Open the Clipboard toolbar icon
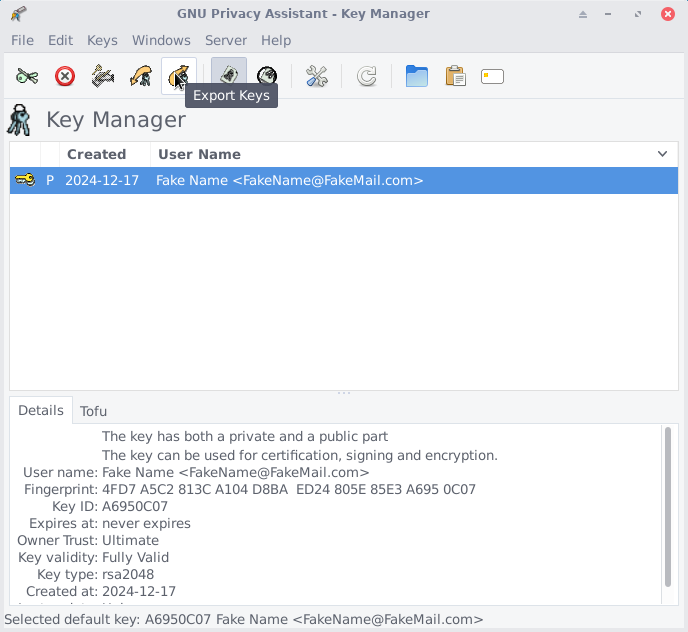 455,76
